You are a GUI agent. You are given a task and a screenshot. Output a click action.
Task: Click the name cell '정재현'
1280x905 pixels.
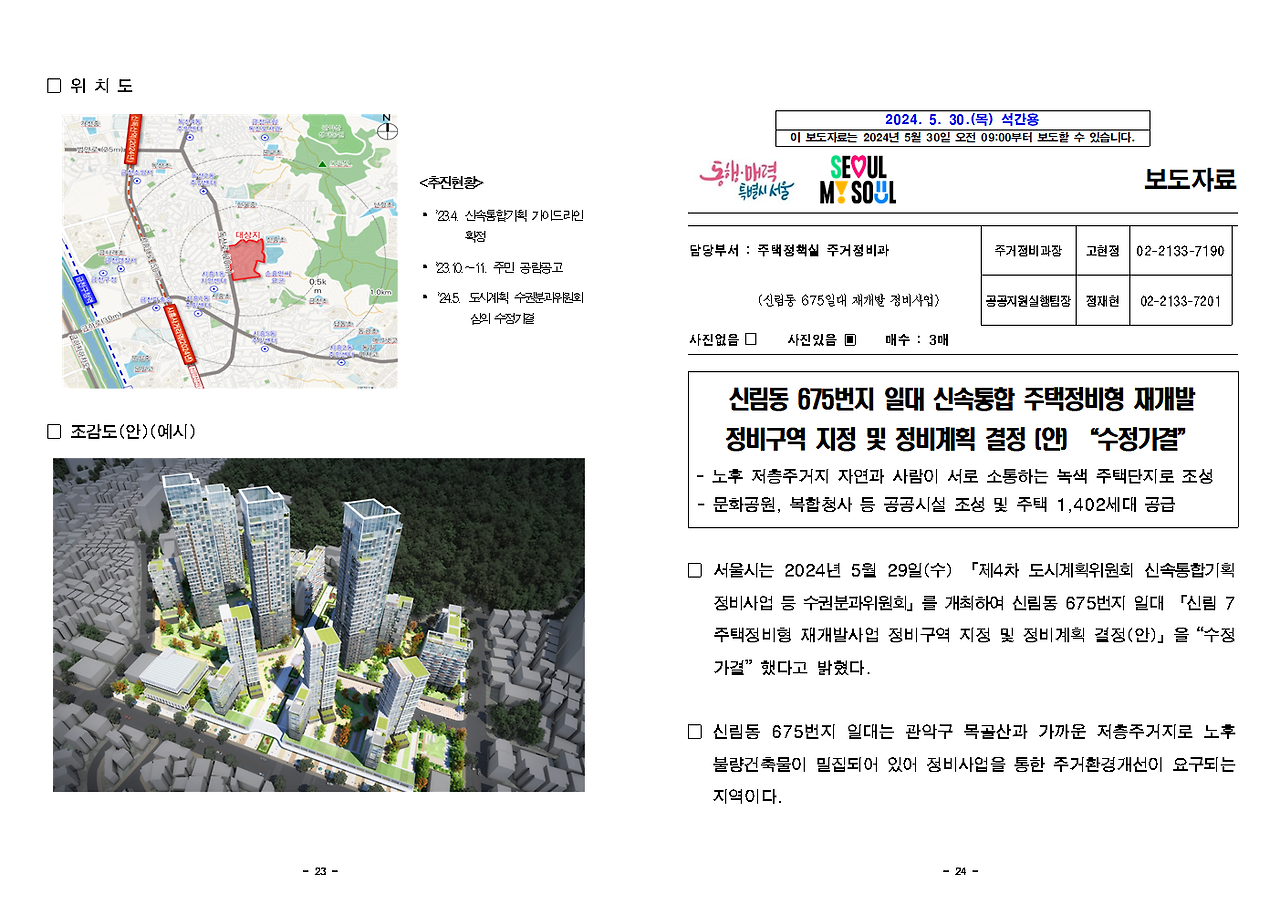[1102, 301]
